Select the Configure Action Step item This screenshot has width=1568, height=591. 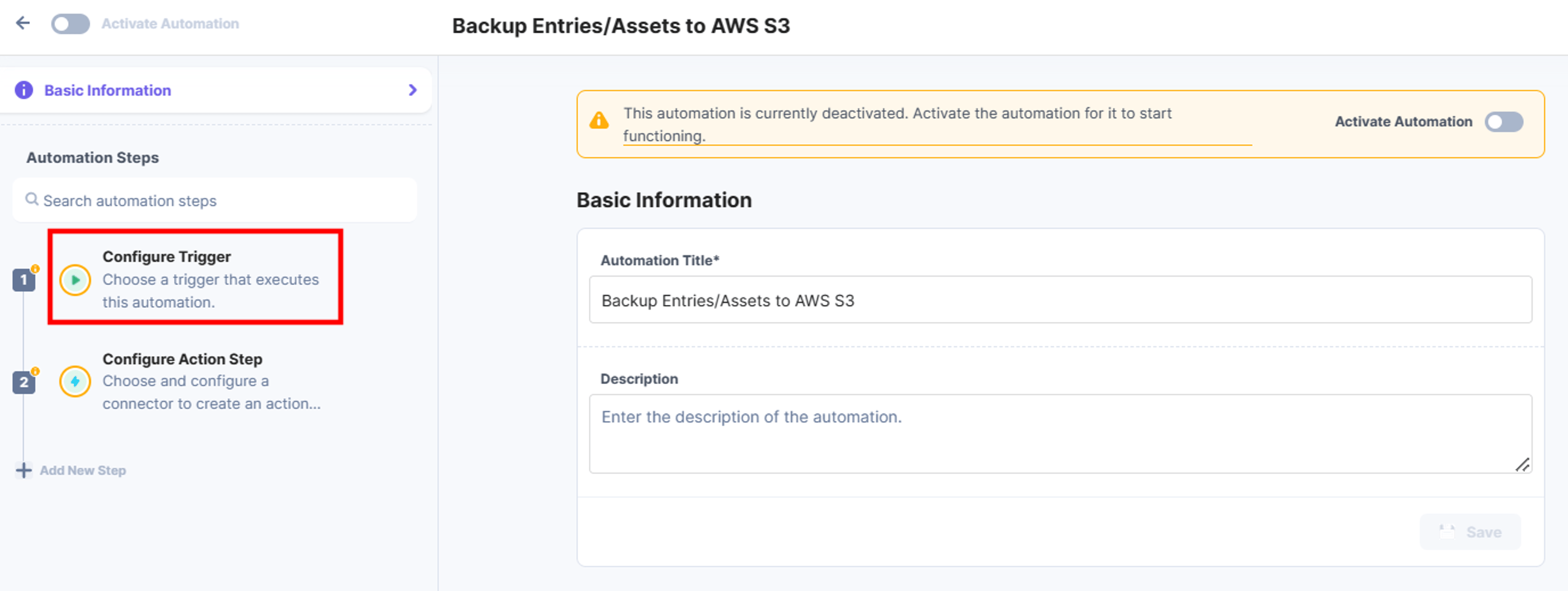point(196,381)
